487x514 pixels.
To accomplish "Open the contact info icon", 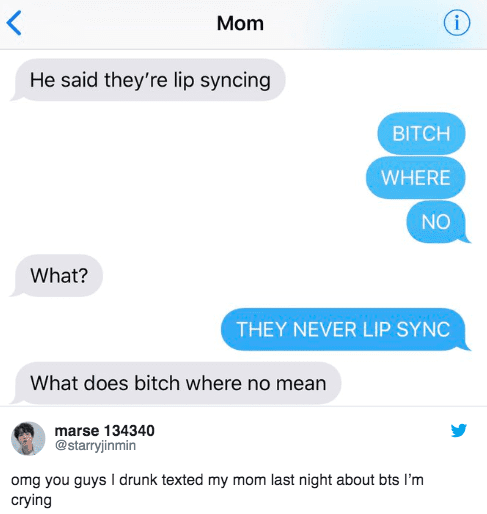I will click(457, 23).
